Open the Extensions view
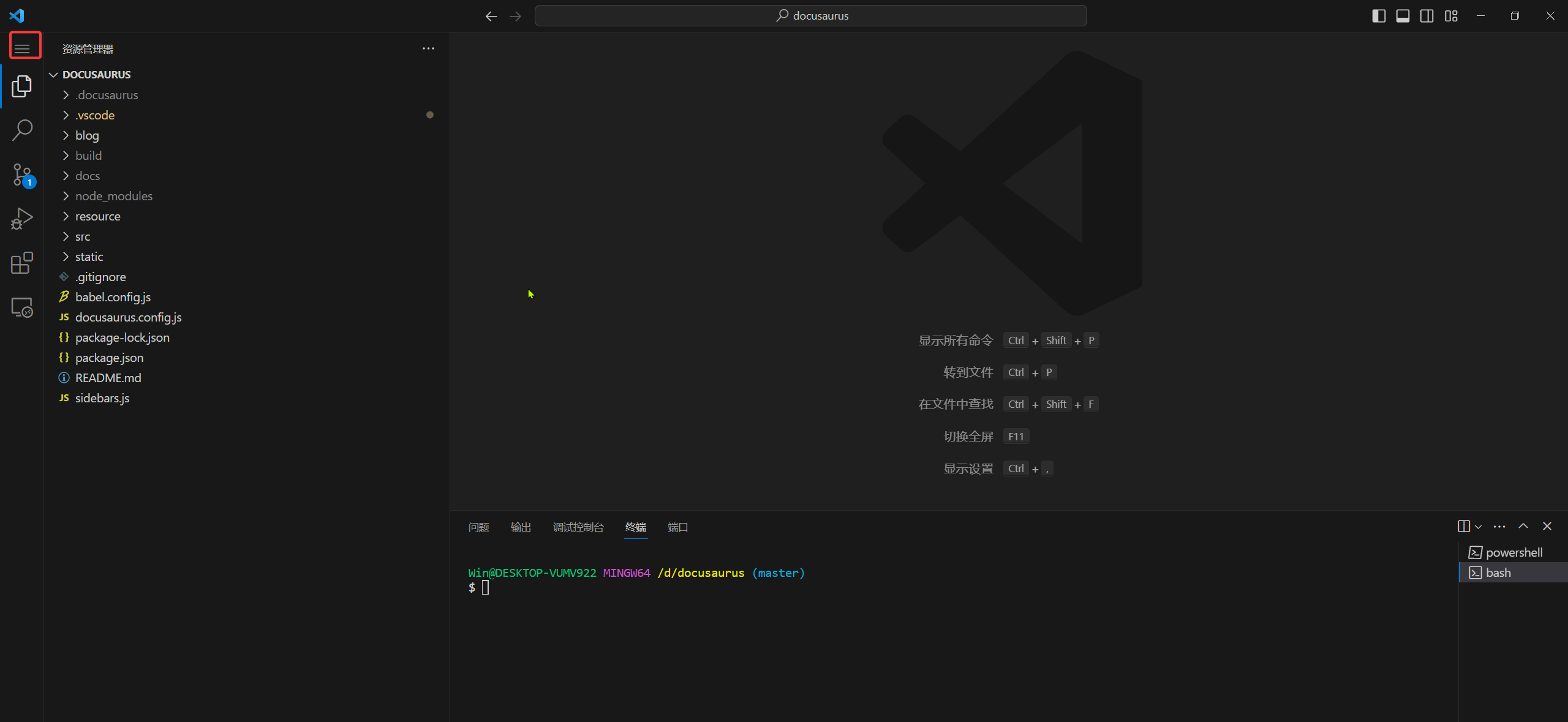The height and width of the screenshot is (722, 1568). click(22, 263)
